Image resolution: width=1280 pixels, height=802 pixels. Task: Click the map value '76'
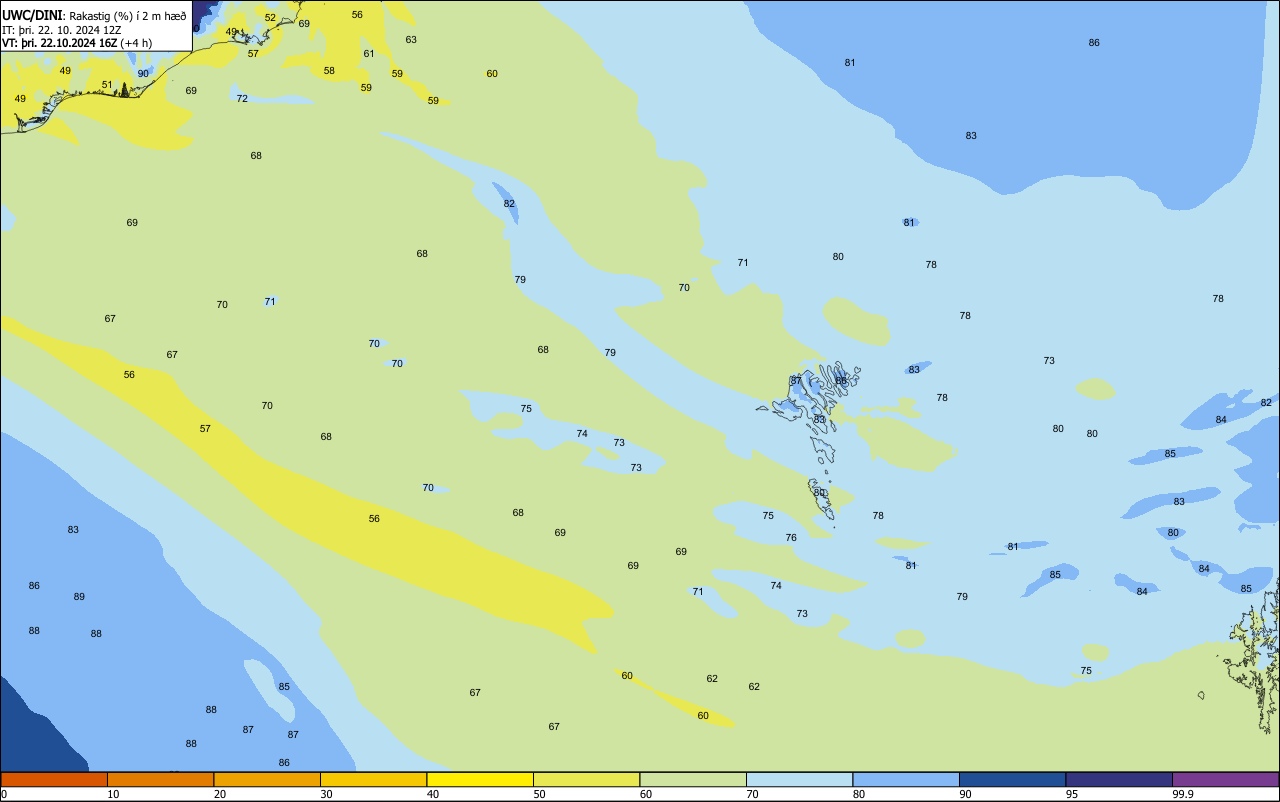click(x=791, y=538)
